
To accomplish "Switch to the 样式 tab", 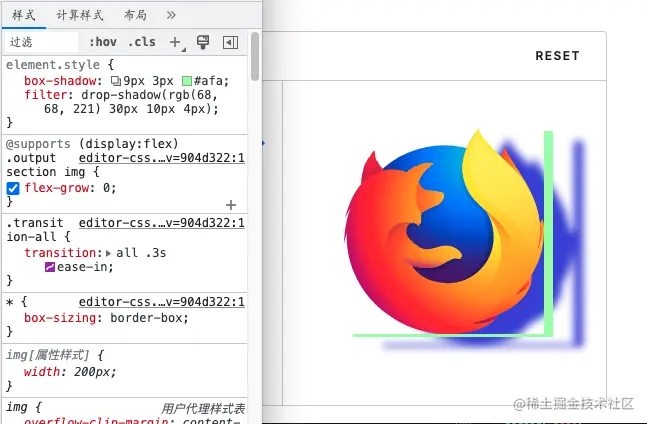I will [x=24, y=15].
